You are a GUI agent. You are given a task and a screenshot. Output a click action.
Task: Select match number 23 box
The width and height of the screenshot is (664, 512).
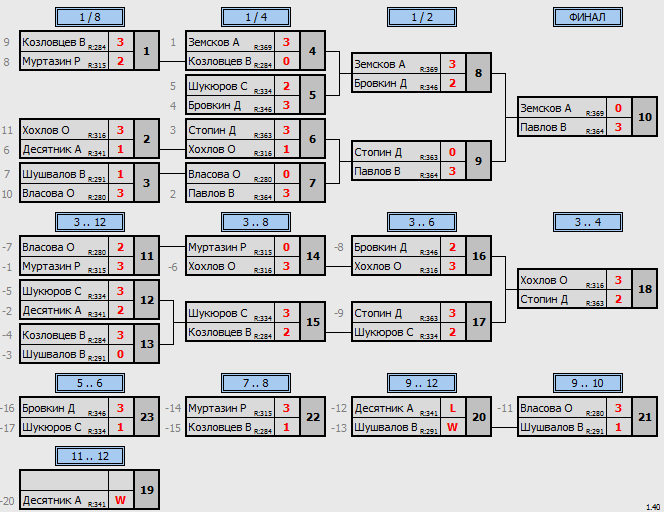tap(147, 417)
